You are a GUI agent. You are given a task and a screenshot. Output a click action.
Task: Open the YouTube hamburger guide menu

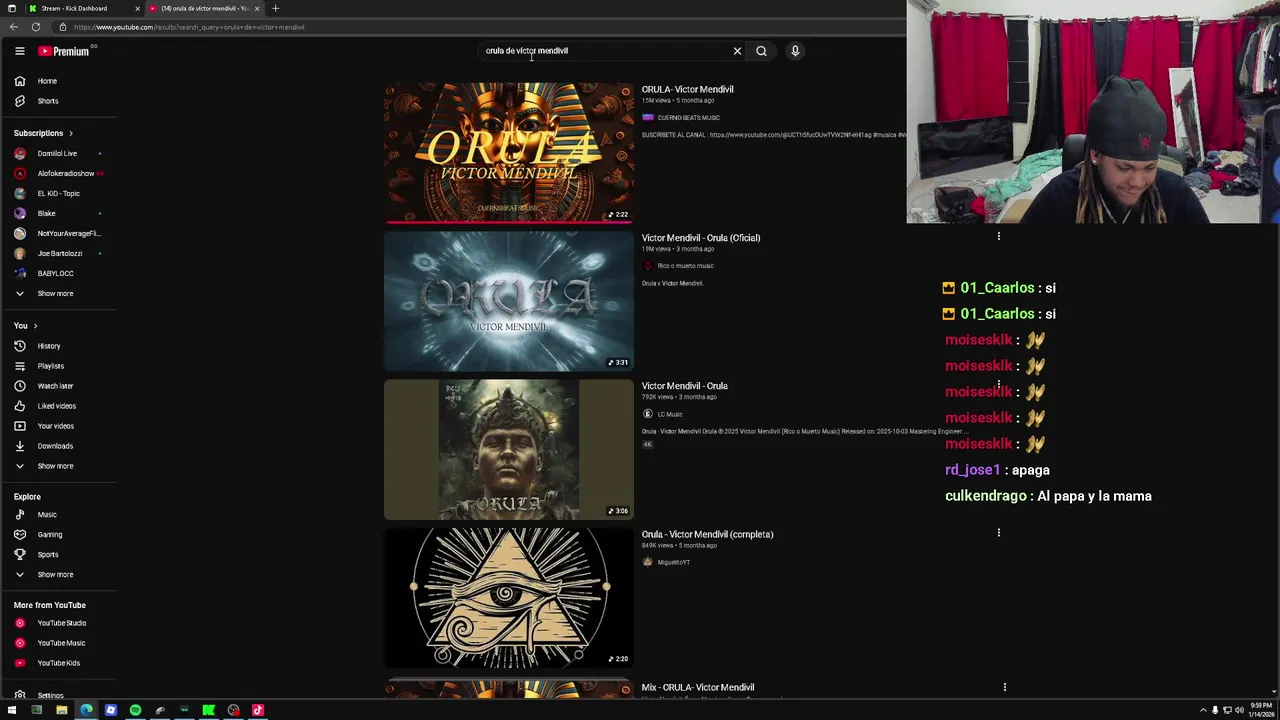pyautogui.click(x=19, y=51)
